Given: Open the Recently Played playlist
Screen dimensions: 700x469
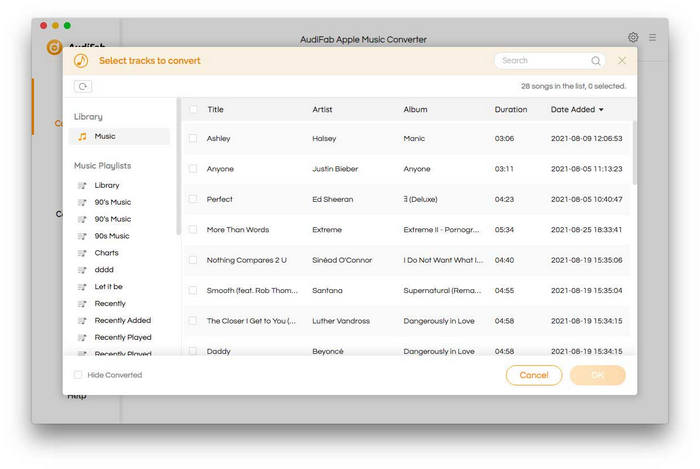Looking at the screenshot, I should tap(123, 337).
